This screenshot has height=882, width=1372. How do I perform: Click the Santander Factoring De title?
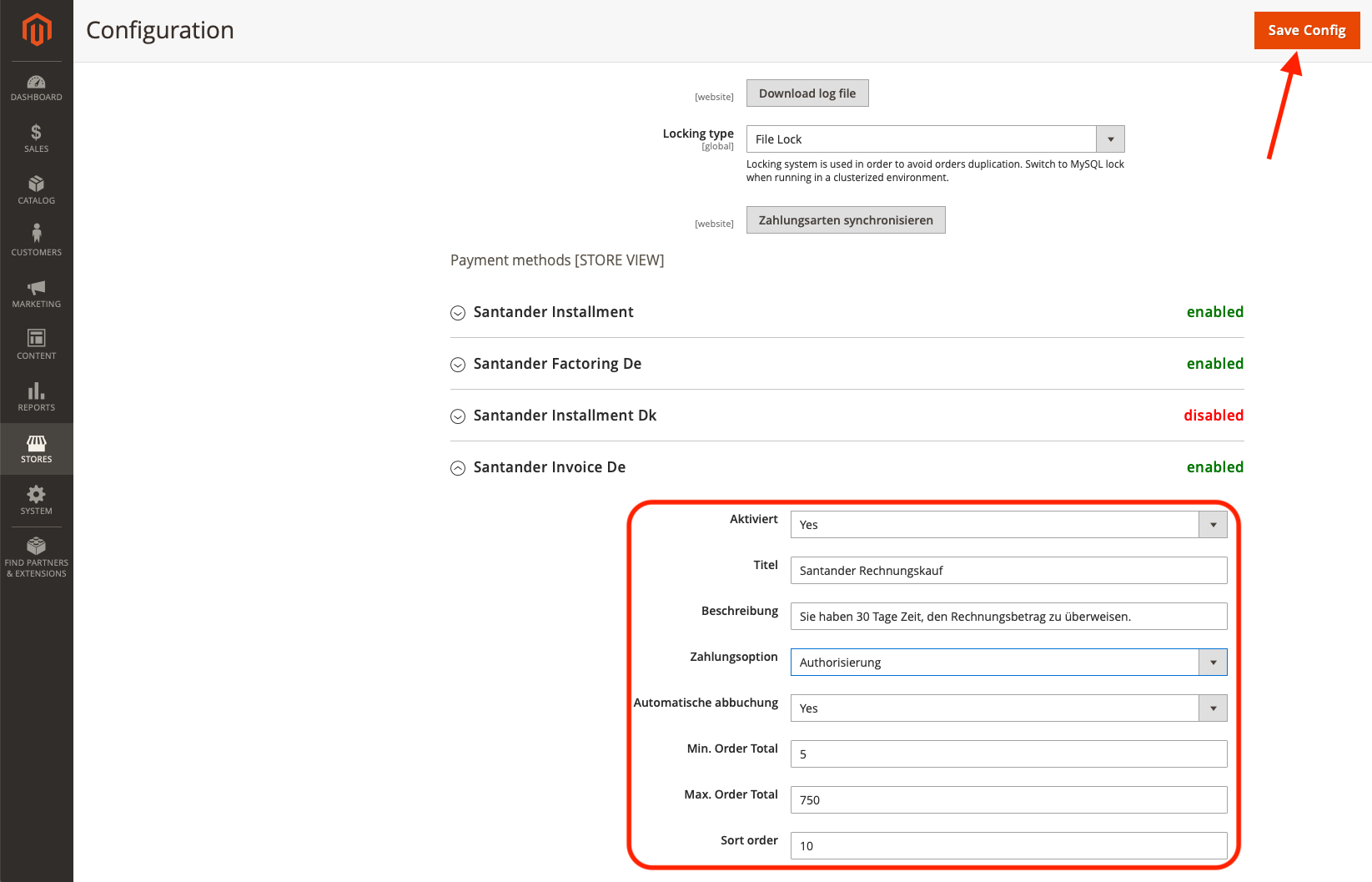tap(557, 364)
